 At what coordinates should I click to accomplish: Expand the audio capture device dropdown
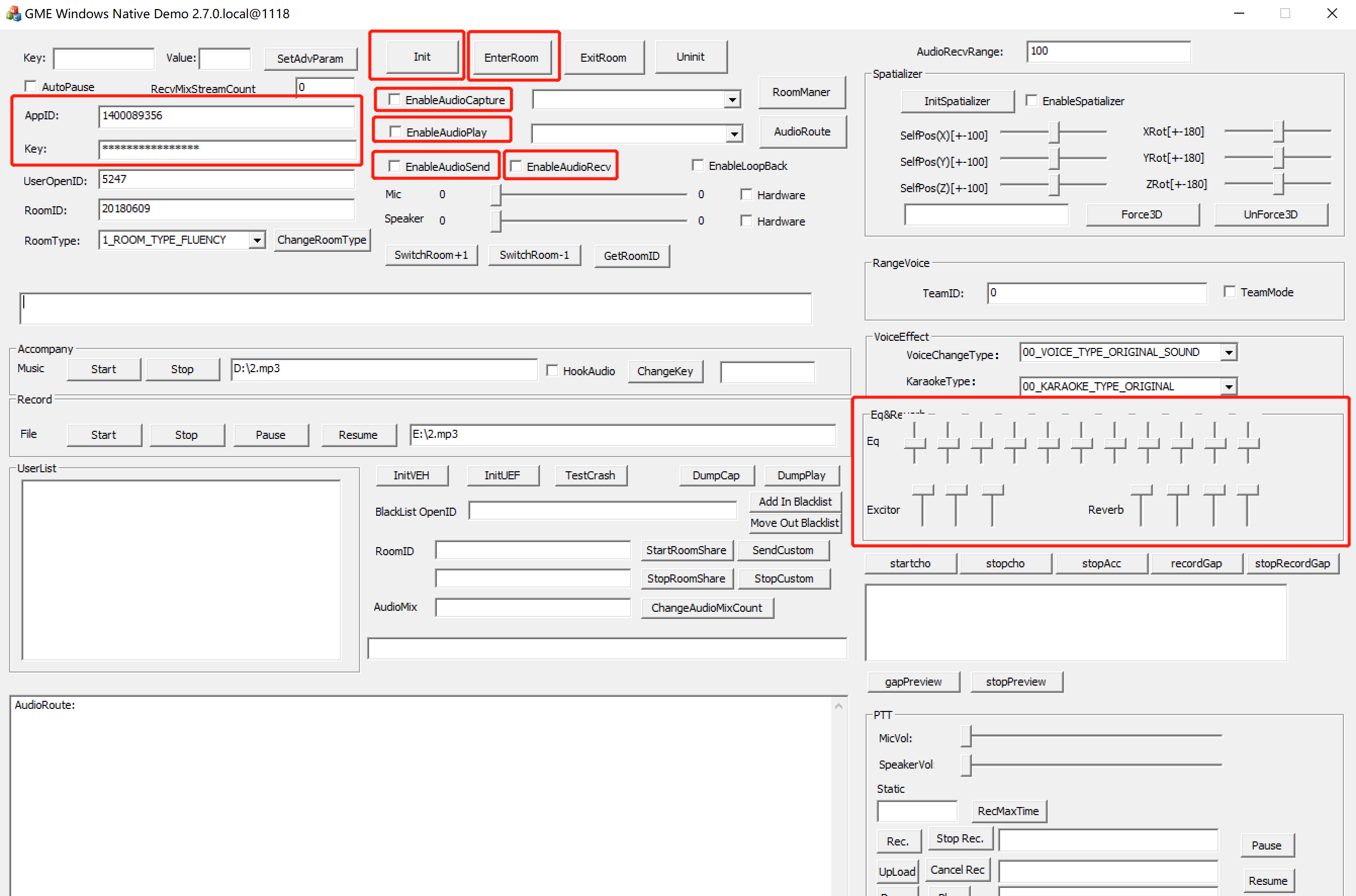click(732, 100)
